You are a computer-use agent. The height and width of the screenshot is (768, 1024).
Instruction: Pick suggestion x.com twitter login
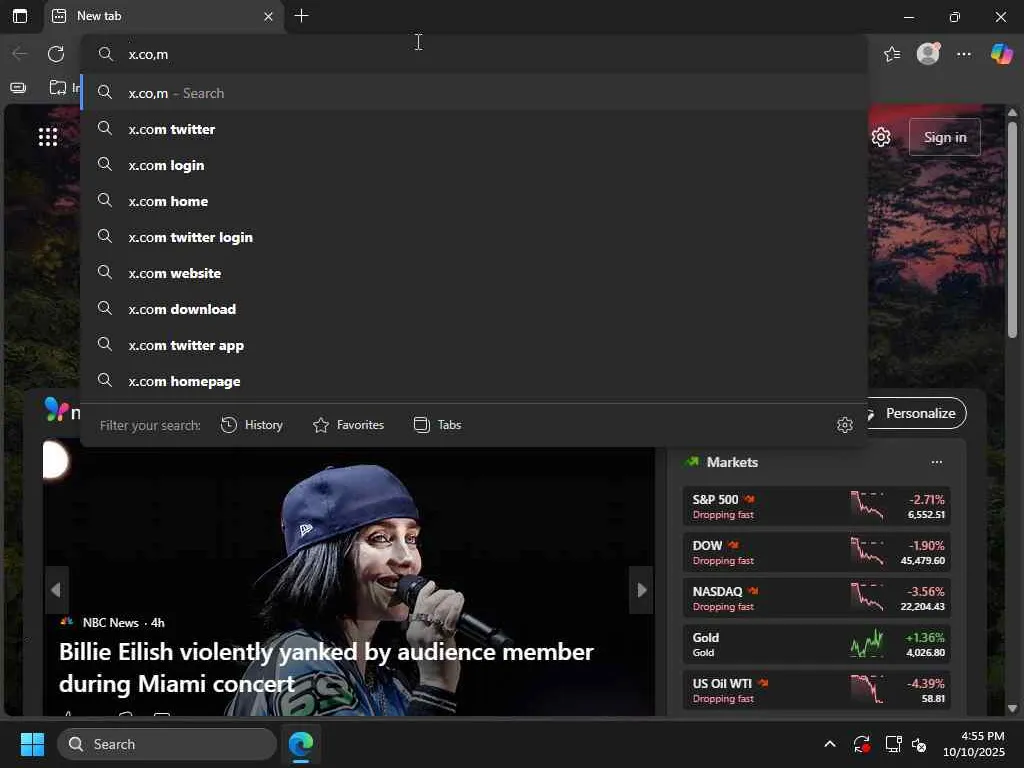475,237
